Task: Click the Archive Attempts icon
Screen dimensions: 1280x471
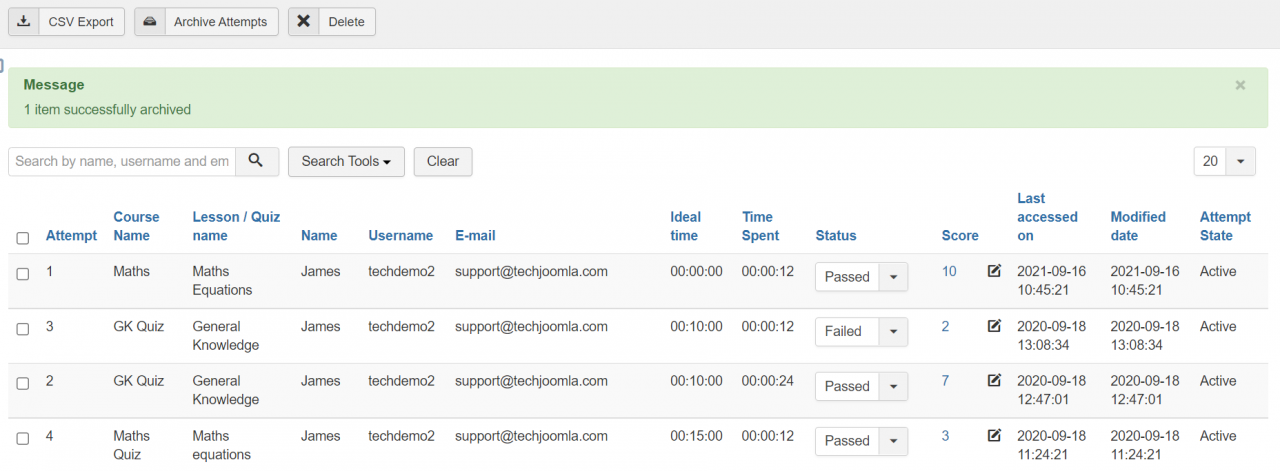Action: (x=149, y=22)
